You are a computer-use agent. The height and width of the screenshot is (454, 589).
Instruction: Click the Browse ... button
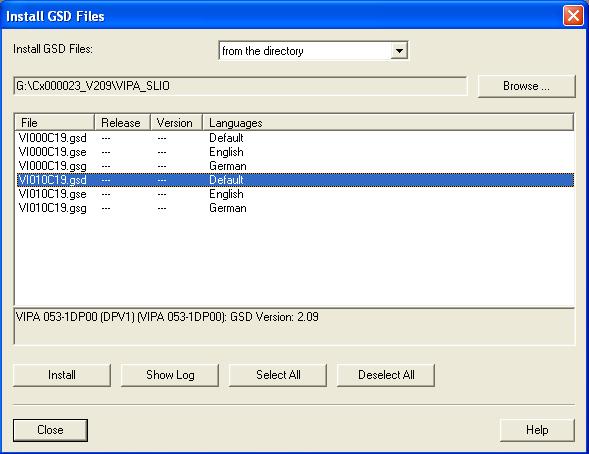tap(526, 86)
